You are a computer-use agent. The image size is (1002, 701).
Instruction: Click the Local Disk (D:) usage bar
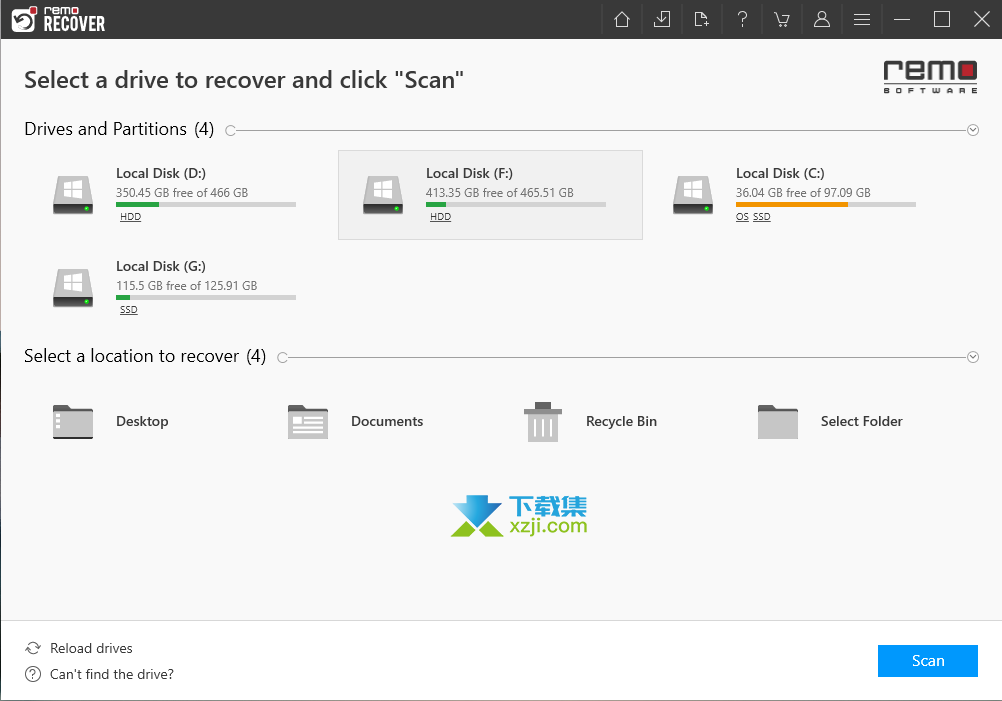click(206, 204)
